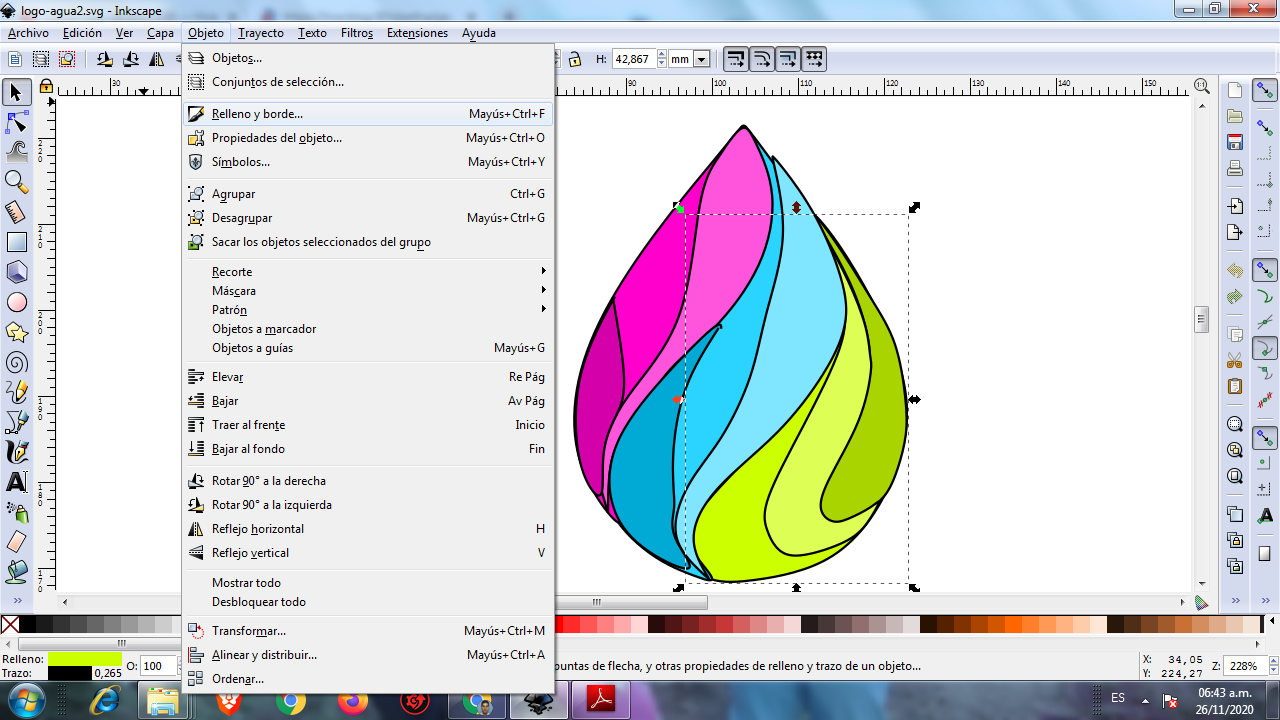The image size is (1280, 720).
Task: Select the Star polygon tool
Action: (16, 331)
